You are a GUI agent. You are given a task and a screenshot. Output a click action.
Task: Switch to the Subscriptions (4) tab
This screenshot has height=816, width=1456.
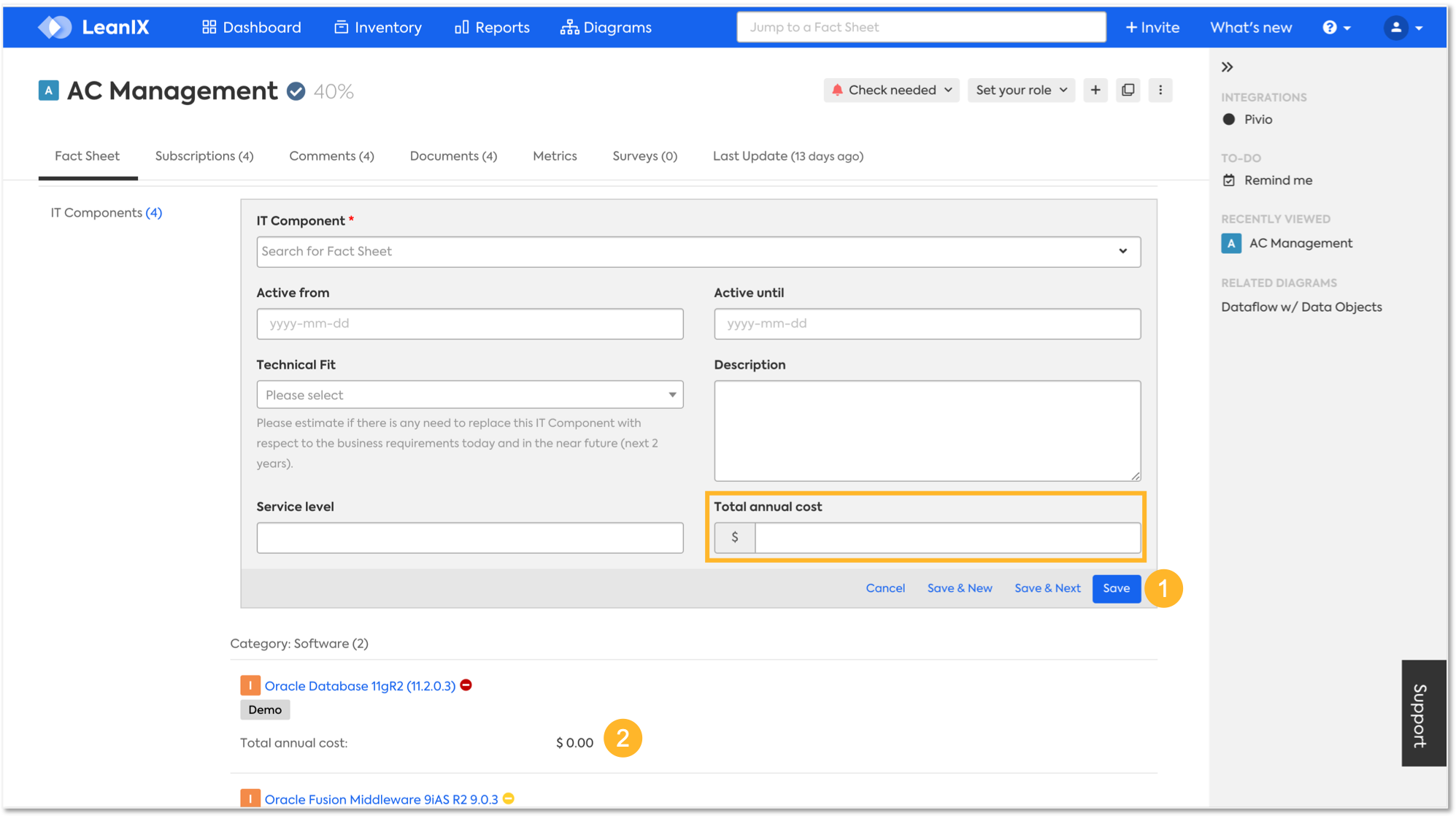[x=204, y=156]
